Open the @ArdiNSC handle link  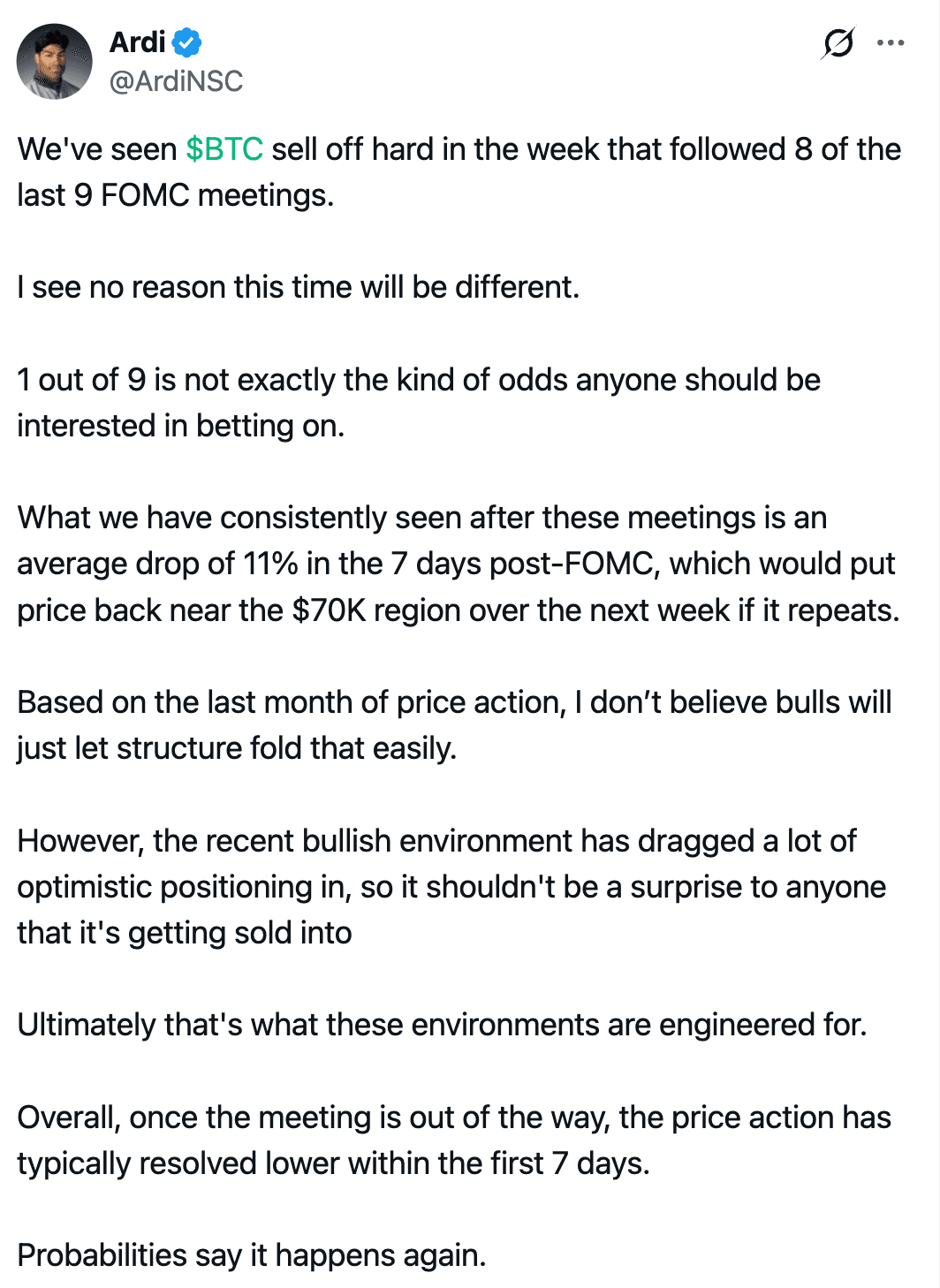click(176, 81)
